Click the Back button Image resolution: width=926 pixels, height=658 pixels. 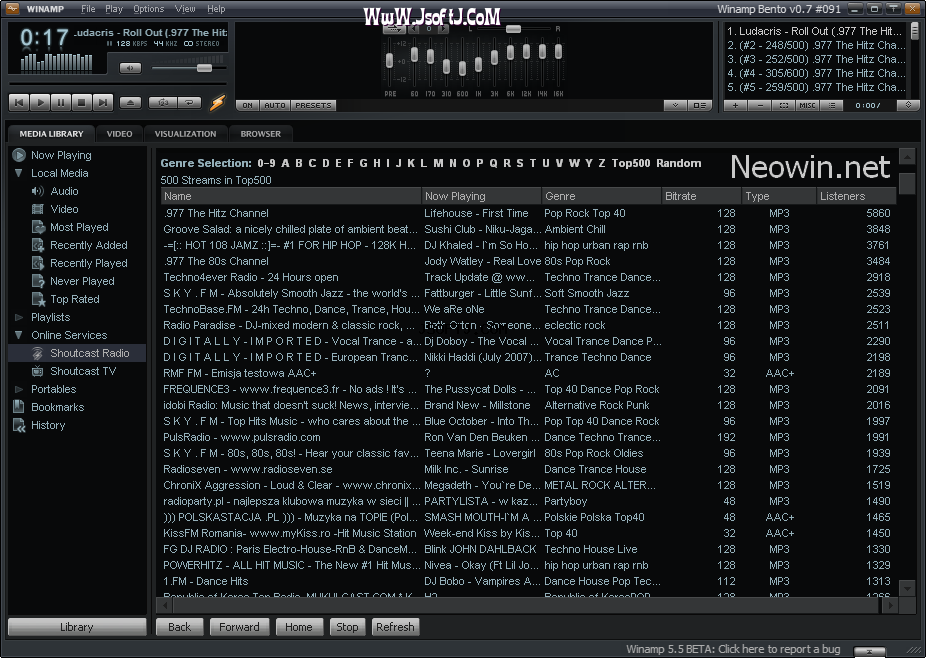(180, 627)
